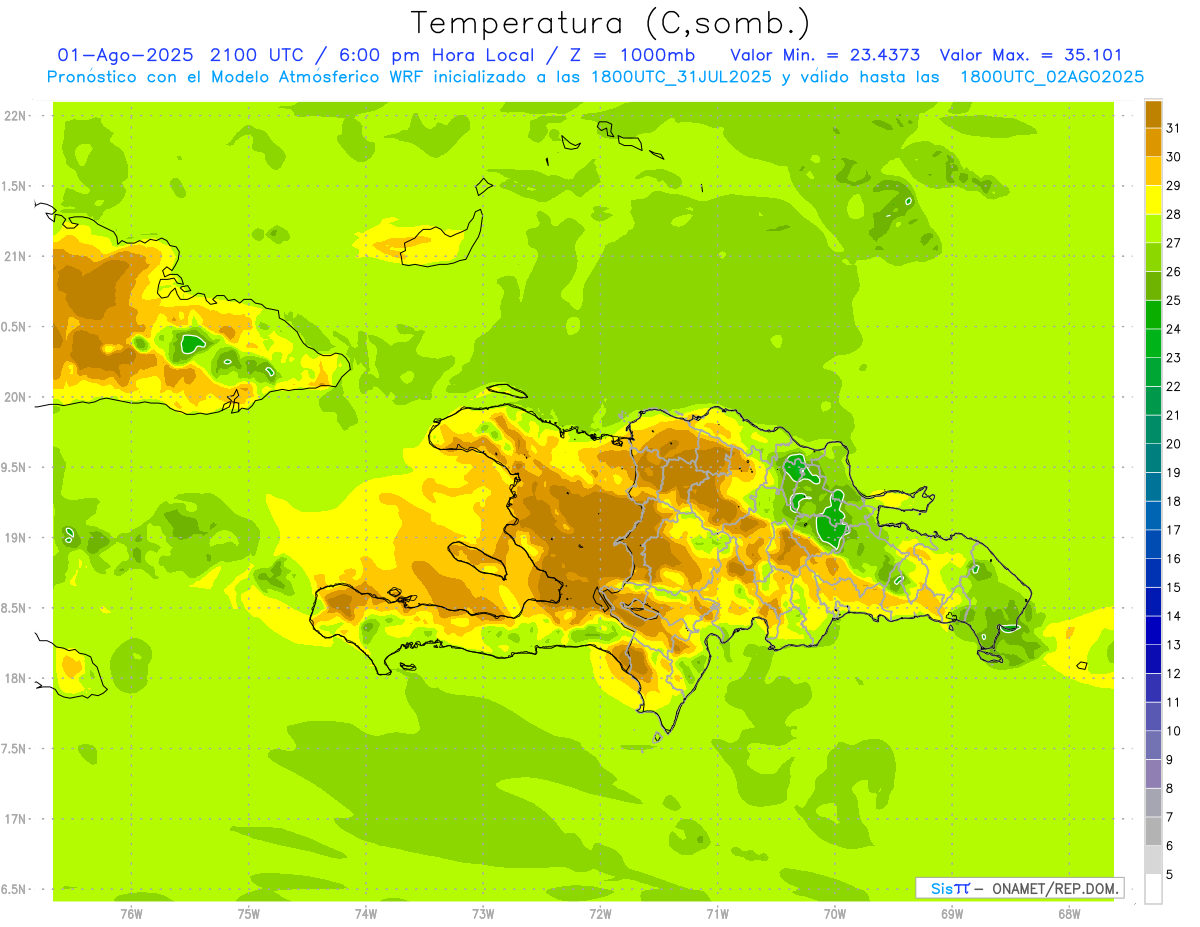The image size is (1200, 927).
Task: Click the gray legend swatch between 6 and 7
Action: [x=1153, y=831]
